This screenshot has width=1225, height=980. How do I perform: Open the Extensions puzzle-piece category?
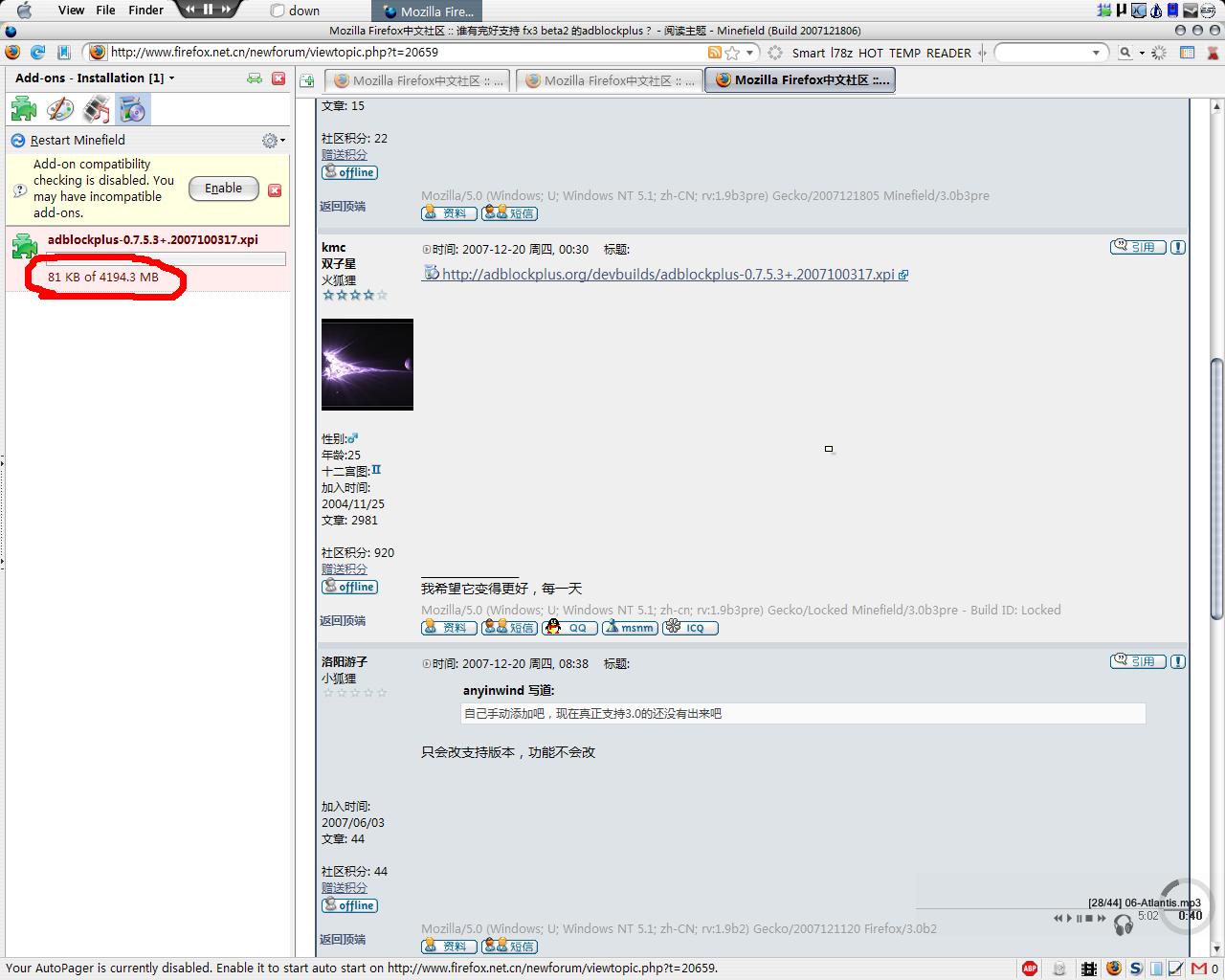[x=24, y=109]
